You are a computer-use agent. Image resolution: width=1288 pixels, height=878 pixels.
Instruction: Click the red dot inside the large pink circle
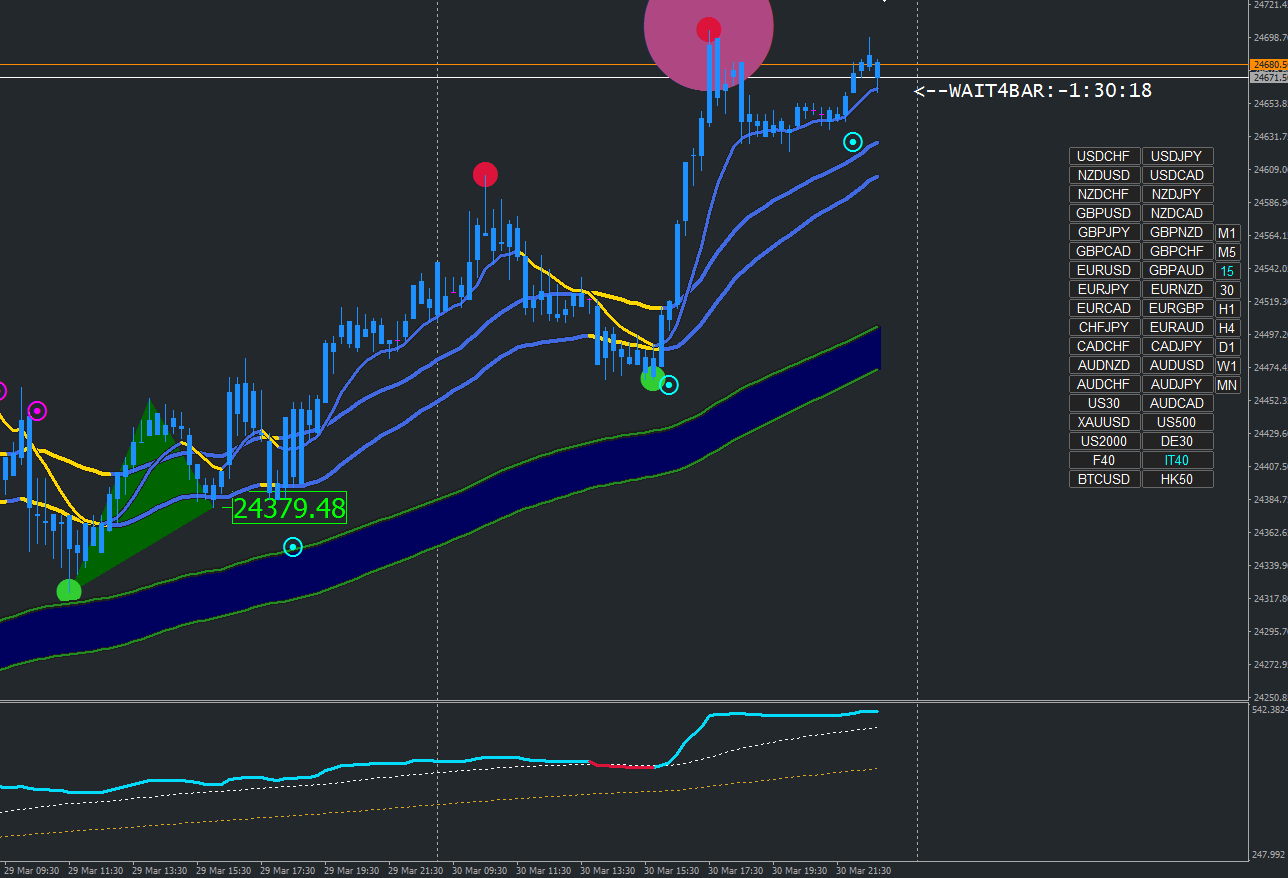click(x=709, y=29)
